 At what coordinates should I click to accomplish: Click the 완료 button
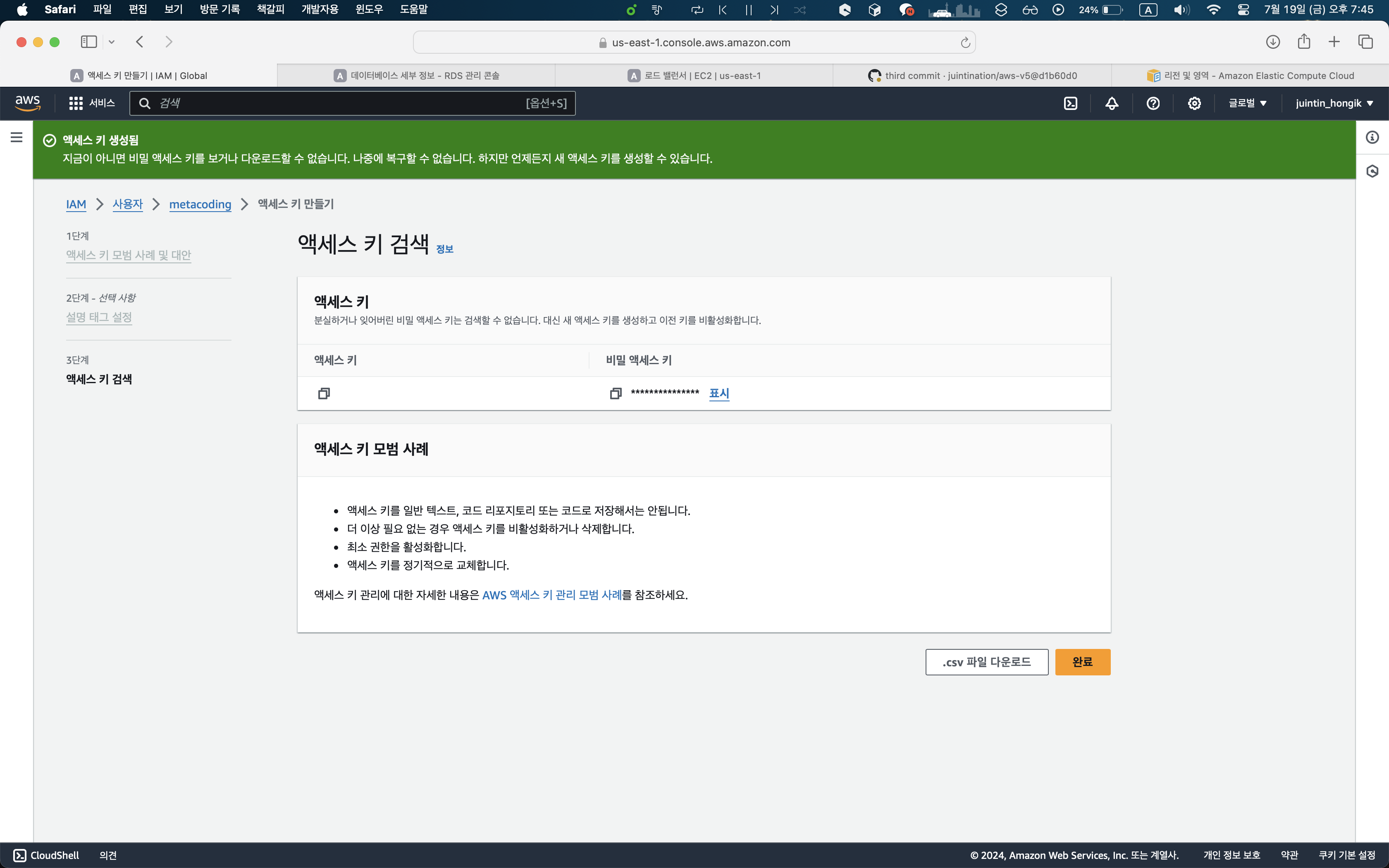(1082, 662)
